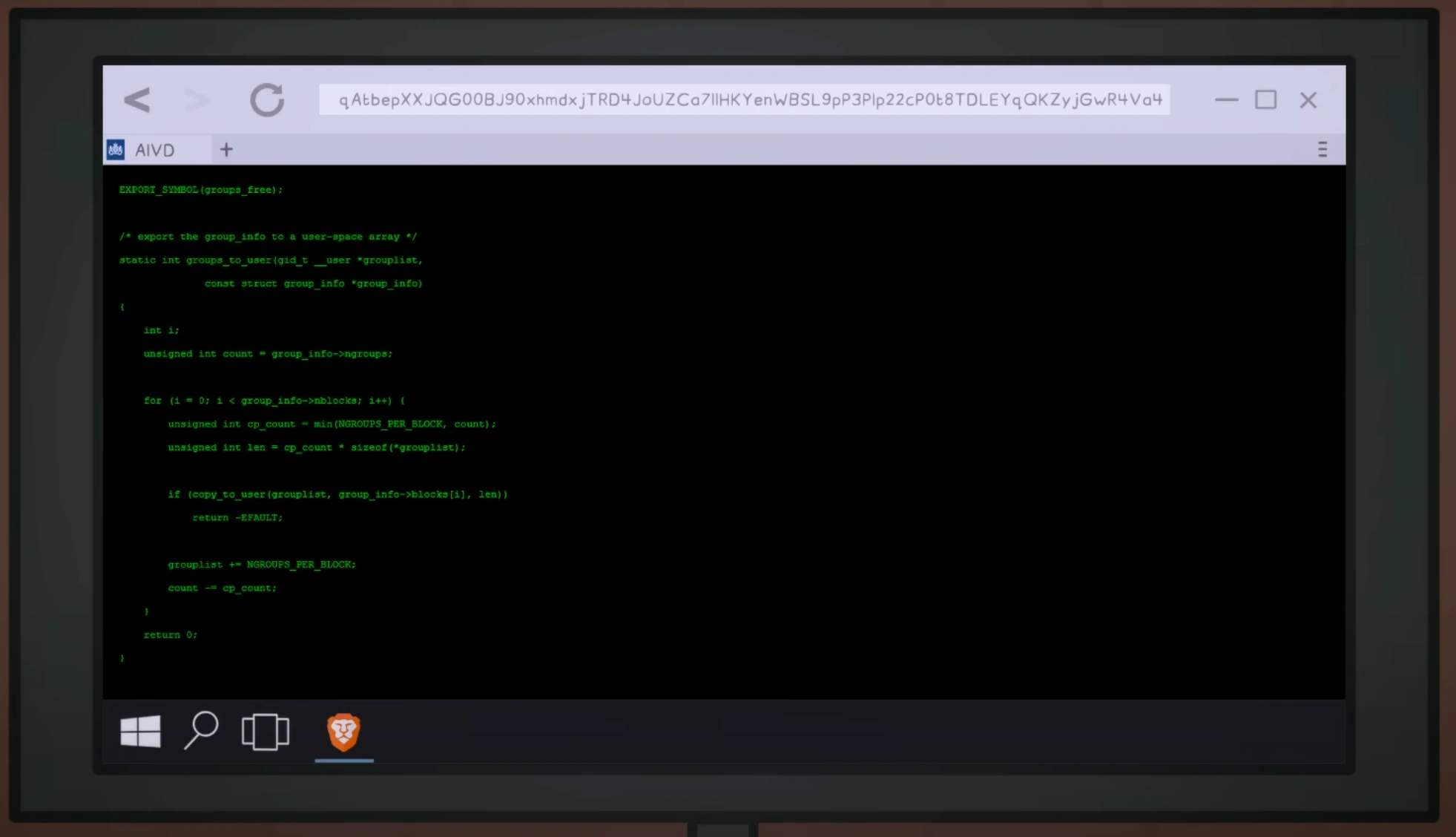This screenshot has height=837, width=1456.
Task: Reload the page with the refresh icon
Action: tap(267, 100)
